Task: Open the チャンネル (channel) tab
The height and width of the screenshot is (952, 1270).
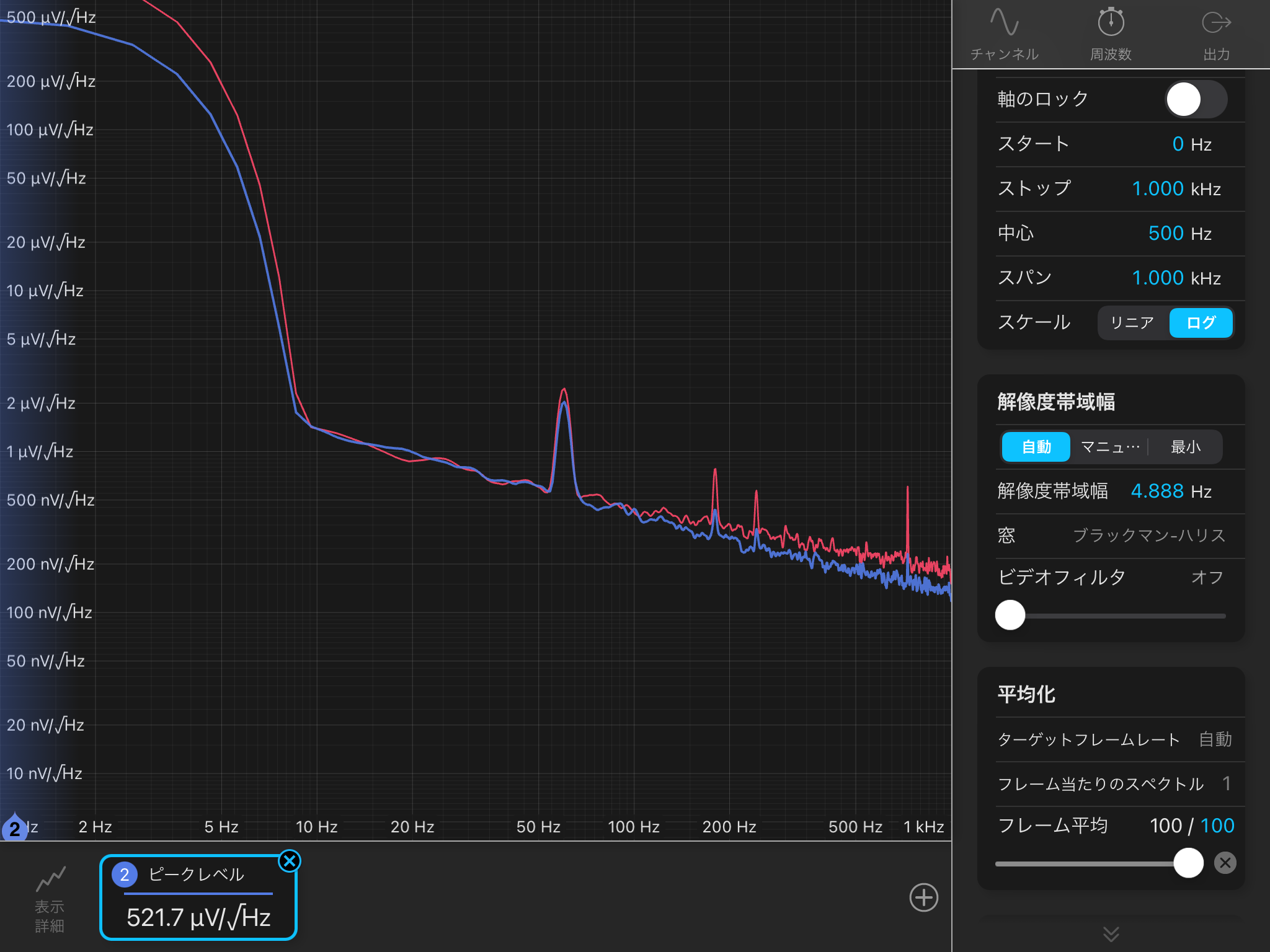Action: (1005, 34)
